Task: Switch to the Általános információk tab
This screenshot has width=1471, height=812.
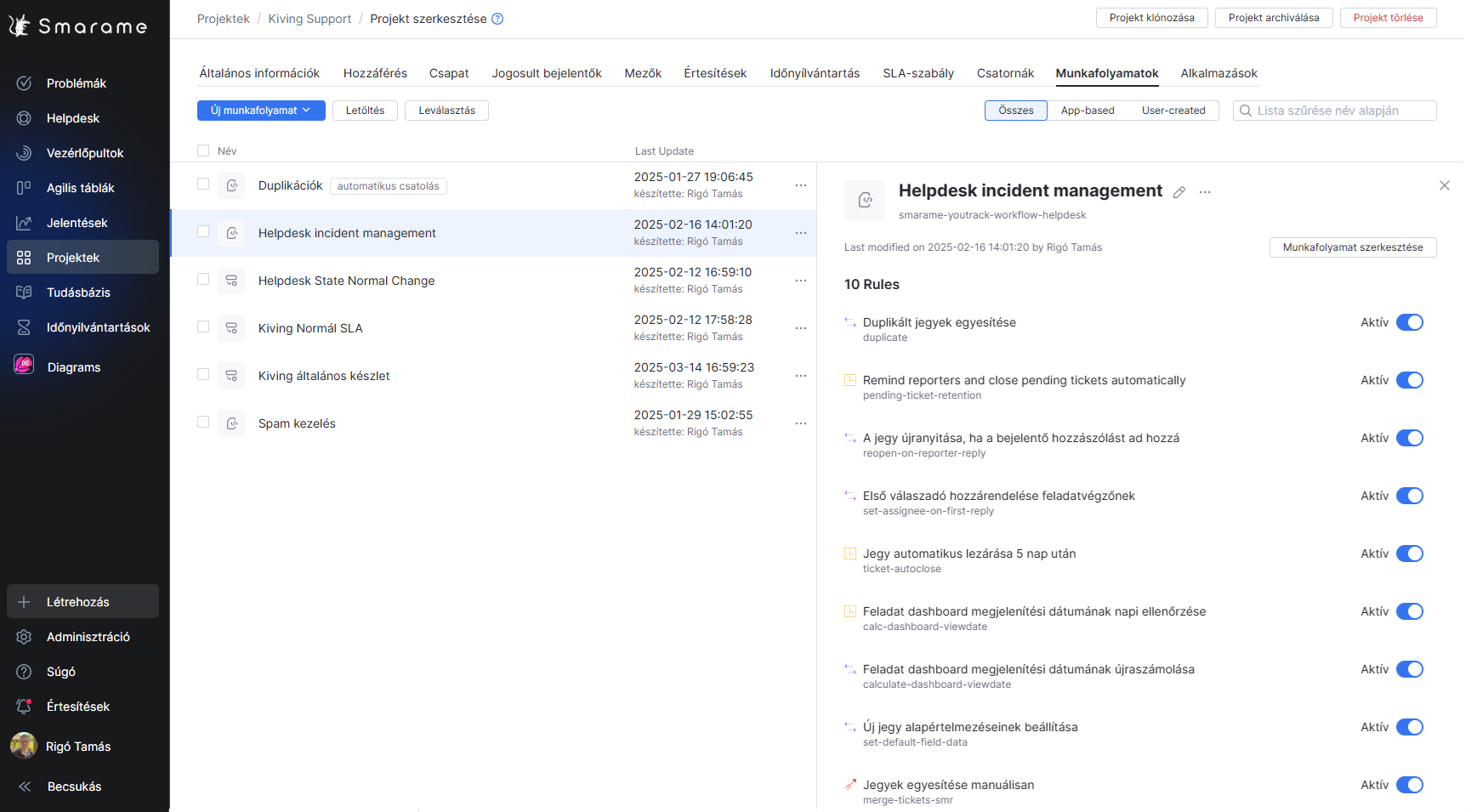Action: pos(259,73)
